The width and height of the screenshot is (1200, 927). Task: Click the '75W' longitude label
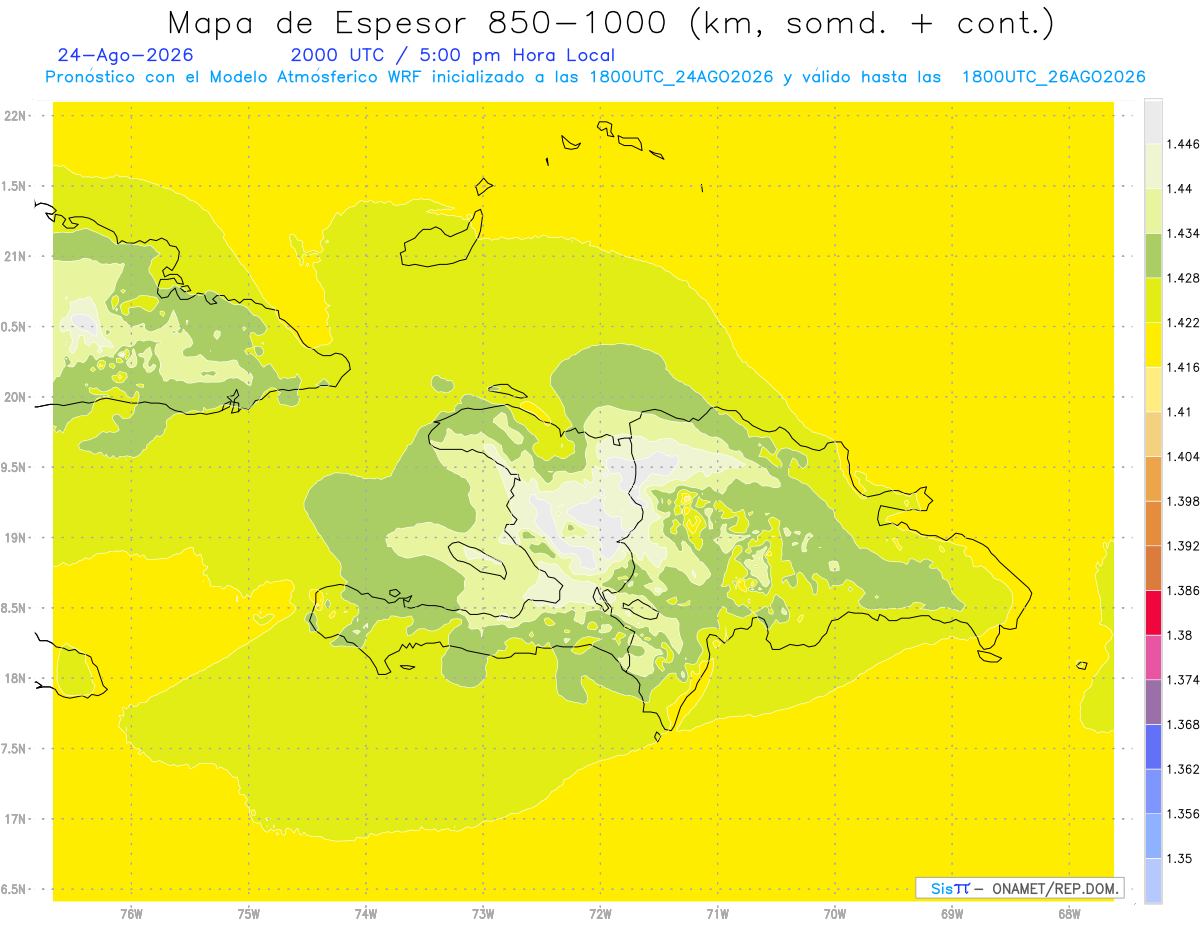(249, 913)
